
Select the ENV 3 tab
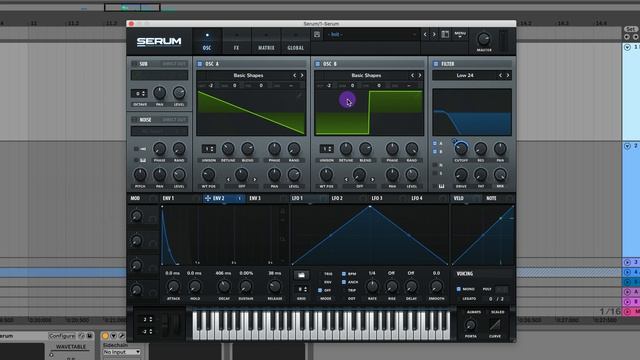(x=255, y=198)
